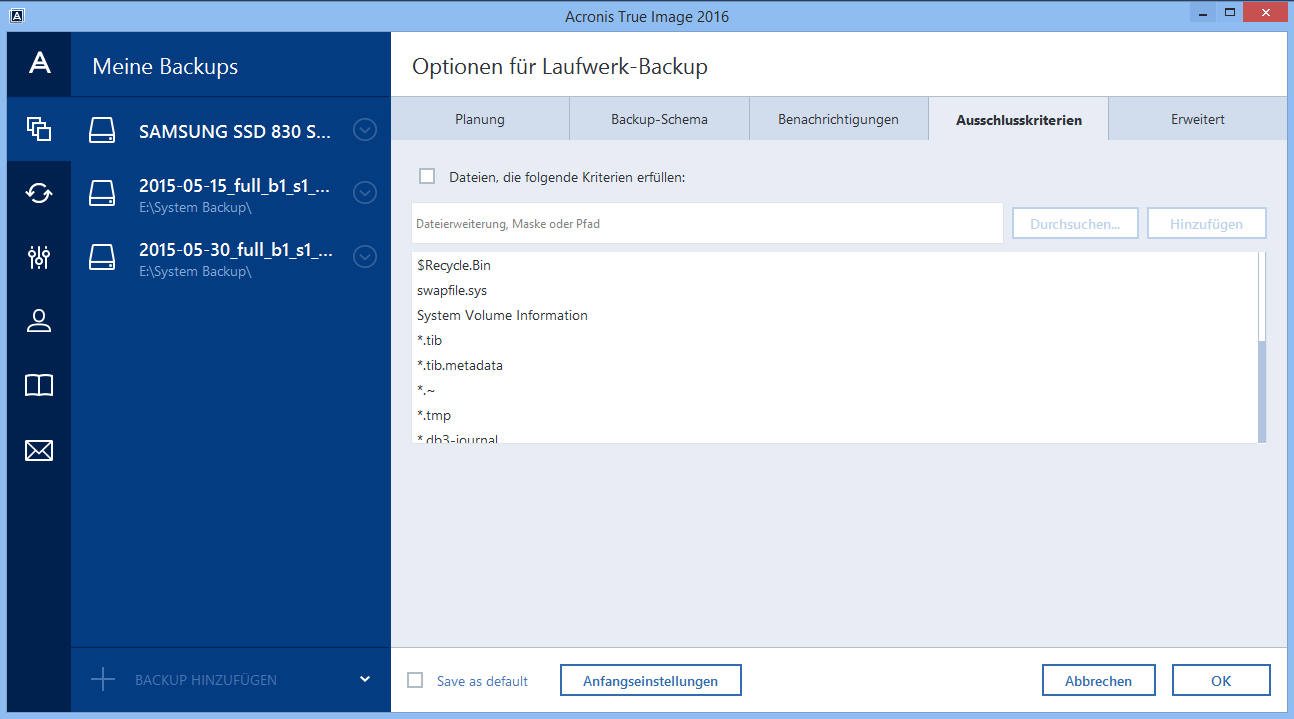This screenshot has height=719, width=1294.
Task: Open the Tools sliders icon in sidebar
Action: click(39, 257)
